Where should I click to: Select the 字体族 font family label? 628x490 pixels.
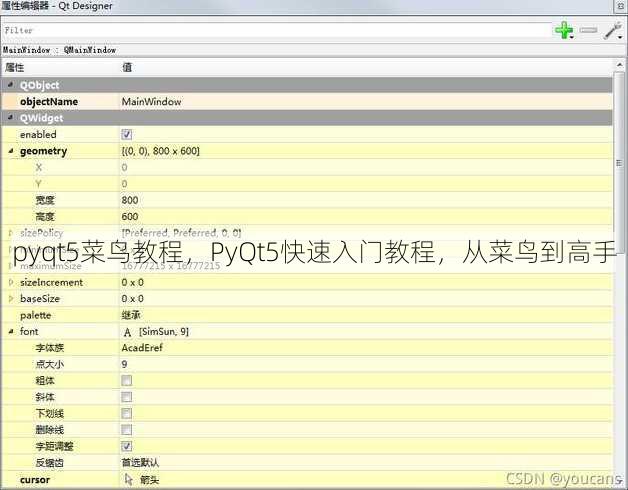click(x=50, y=348)
